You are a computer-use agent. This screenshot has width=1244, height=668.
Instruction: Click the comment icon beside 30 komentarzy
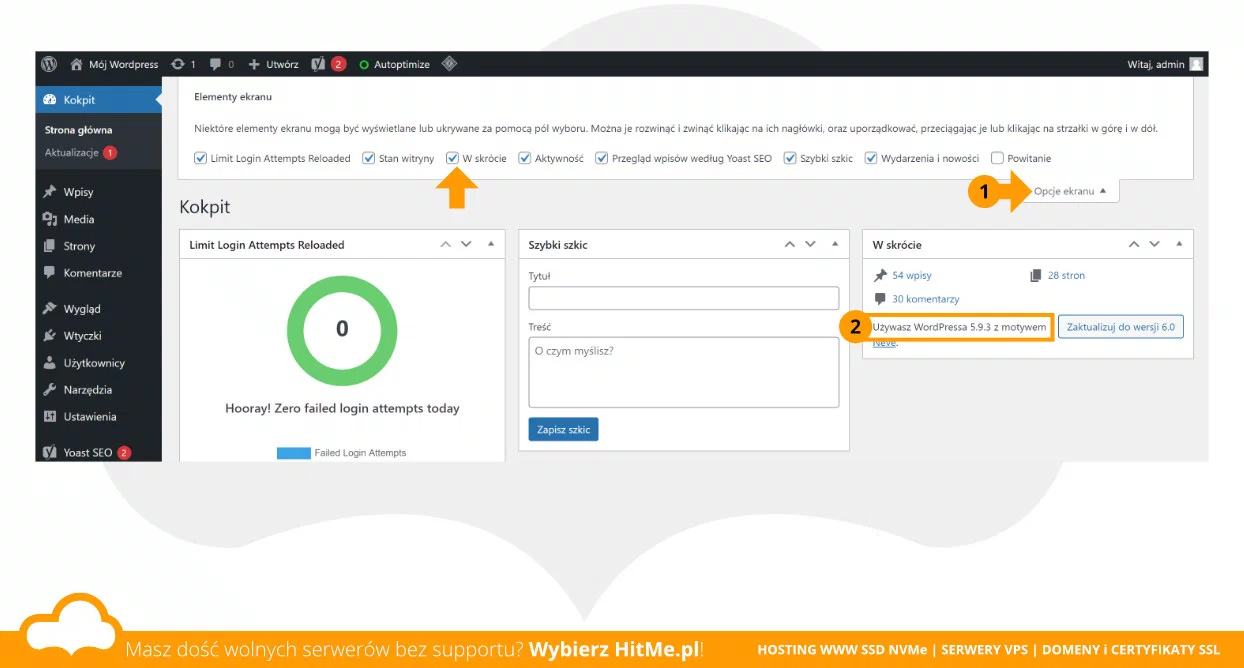[880, 299]
